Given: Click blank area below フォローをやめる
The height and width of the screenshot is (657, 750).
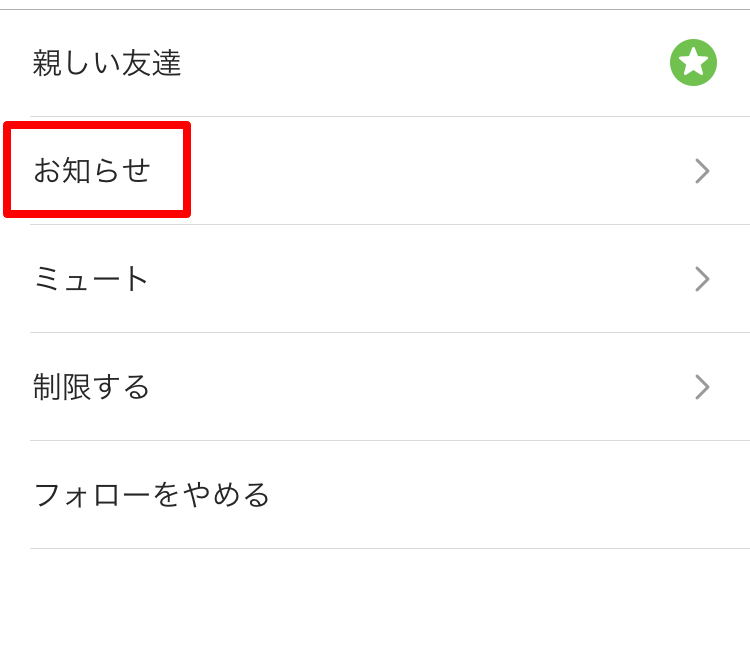Looking at the screenshot, I should [x=375, y=603].
